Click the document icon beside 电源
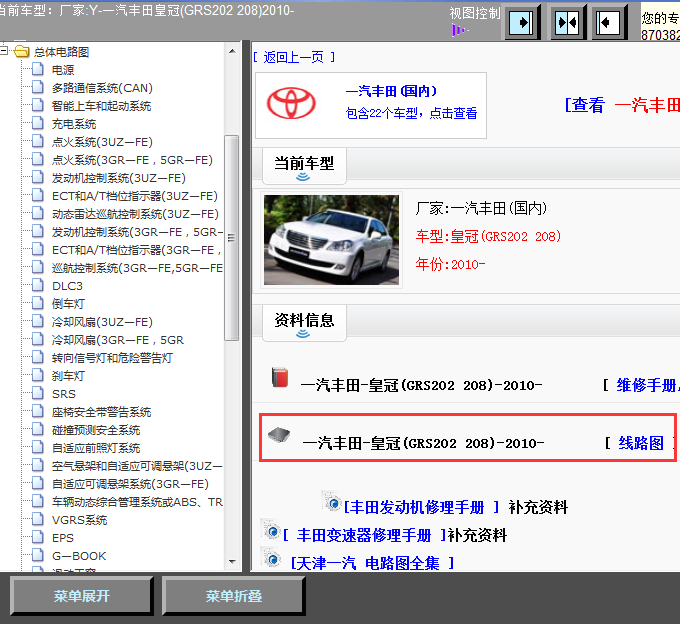Image resolution: width=680 pixels, height=624 pixels. 38,69
